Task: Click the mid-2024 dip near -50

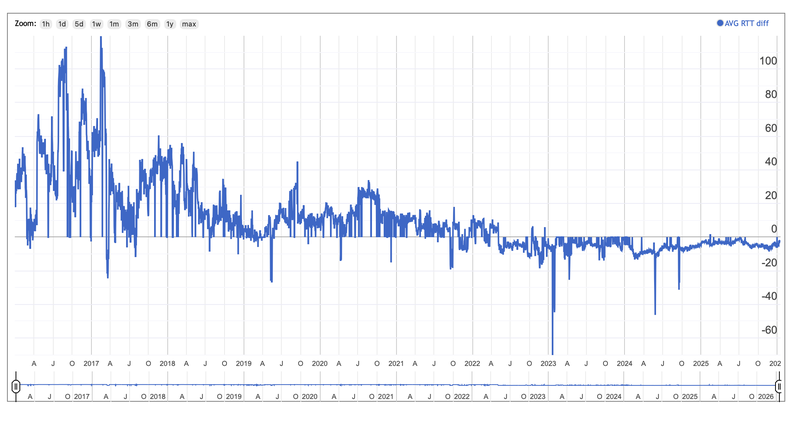Action: point(655,308)
